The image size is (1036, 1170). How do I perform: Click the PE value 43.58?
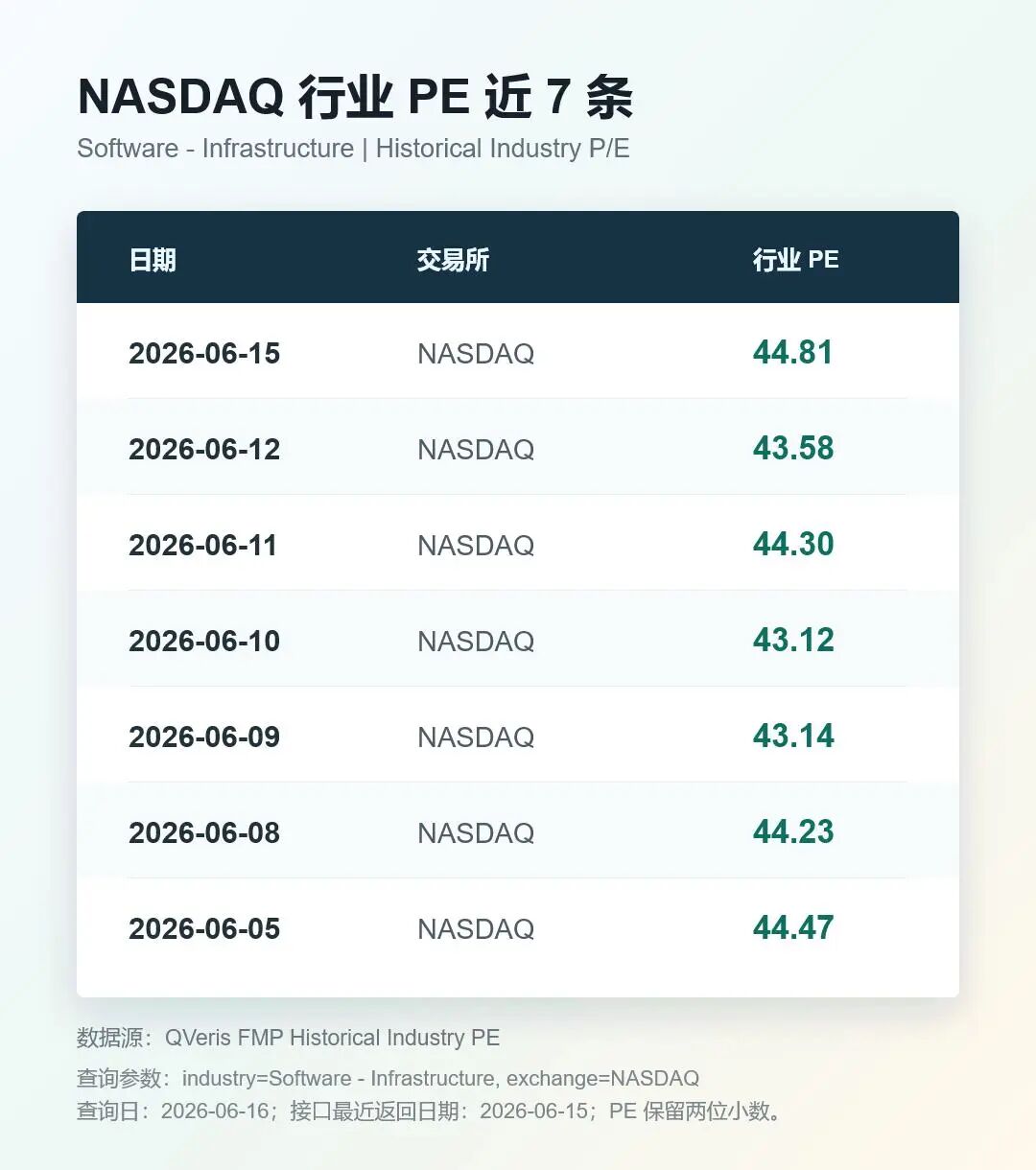tap(793, 448)
